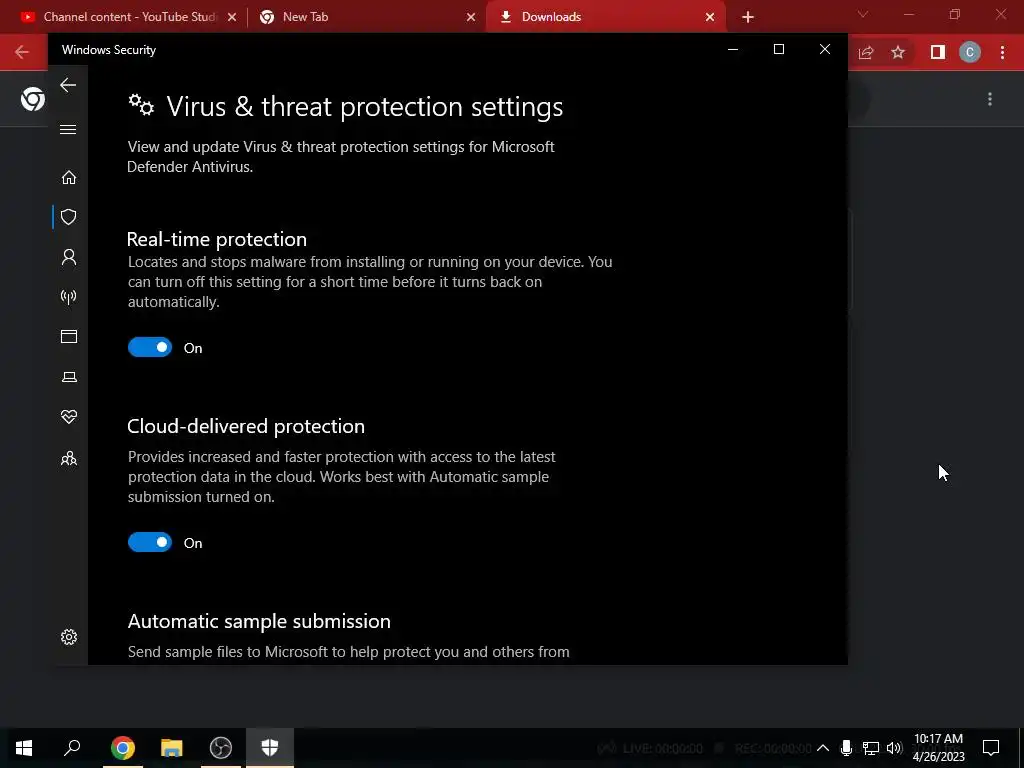Open Virus & threat protection shield icon
The height and width of the screenshot is (768, 1024).
(69, 217)
